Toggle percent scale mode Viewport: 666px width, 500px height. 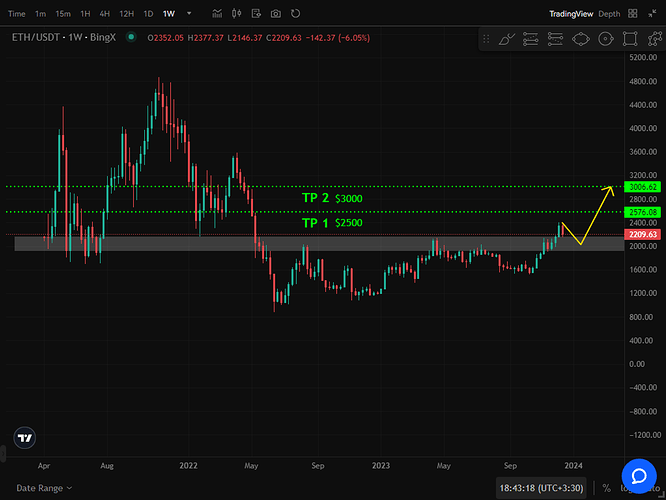tap(606, 488)
